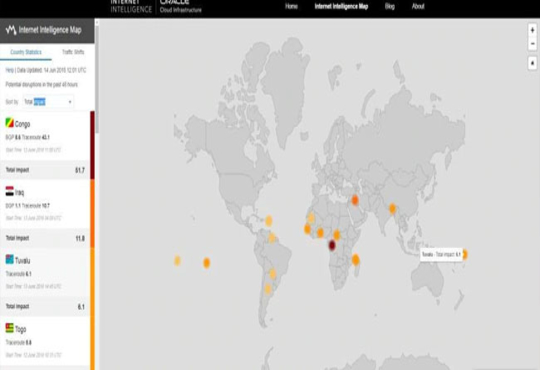Click the Oracle Cloud Infrastructure logo
The height and width of the screenshot is (370, 540).
point(181,6)
